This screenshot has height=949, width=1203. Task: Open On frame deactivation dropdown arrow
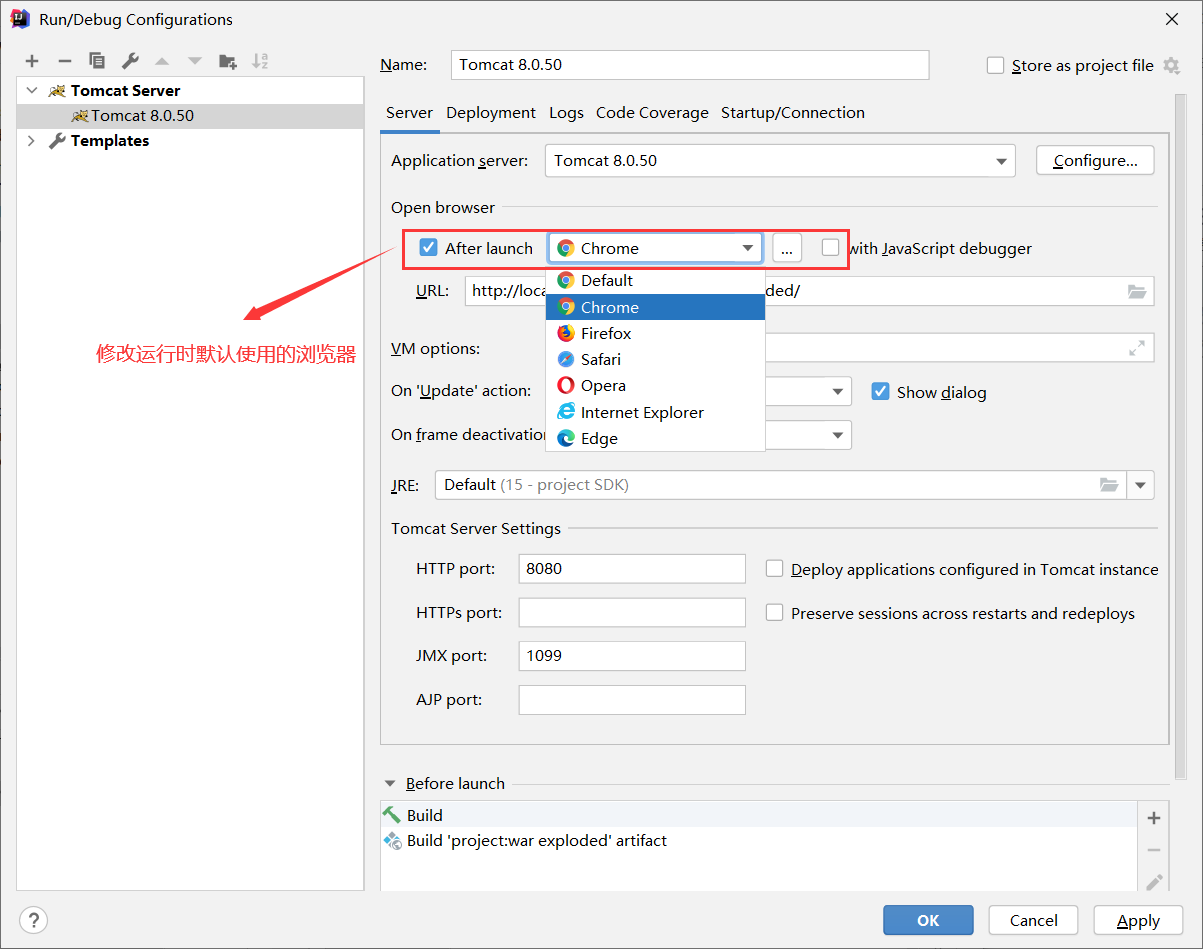(836, 435)
